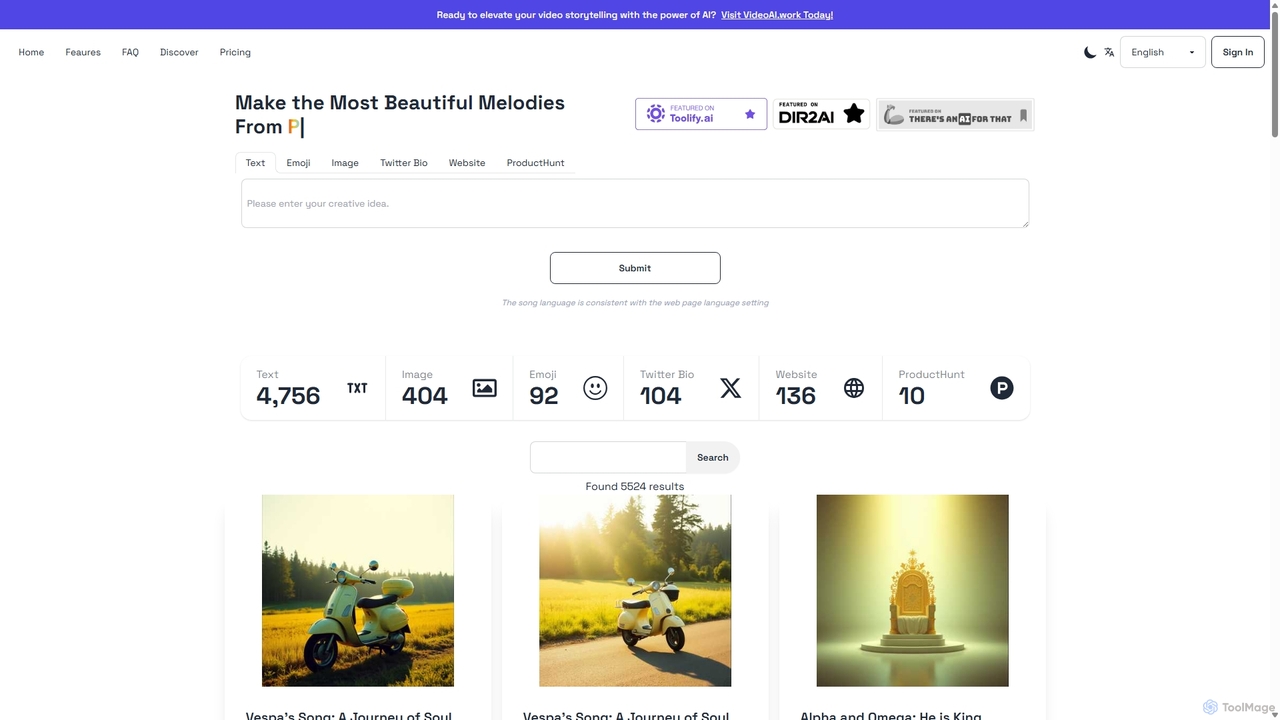The width and height of the screenshot is (1280, 720).
Task: Toggle dark mode moon icon
Action: tap(1090, 52)
